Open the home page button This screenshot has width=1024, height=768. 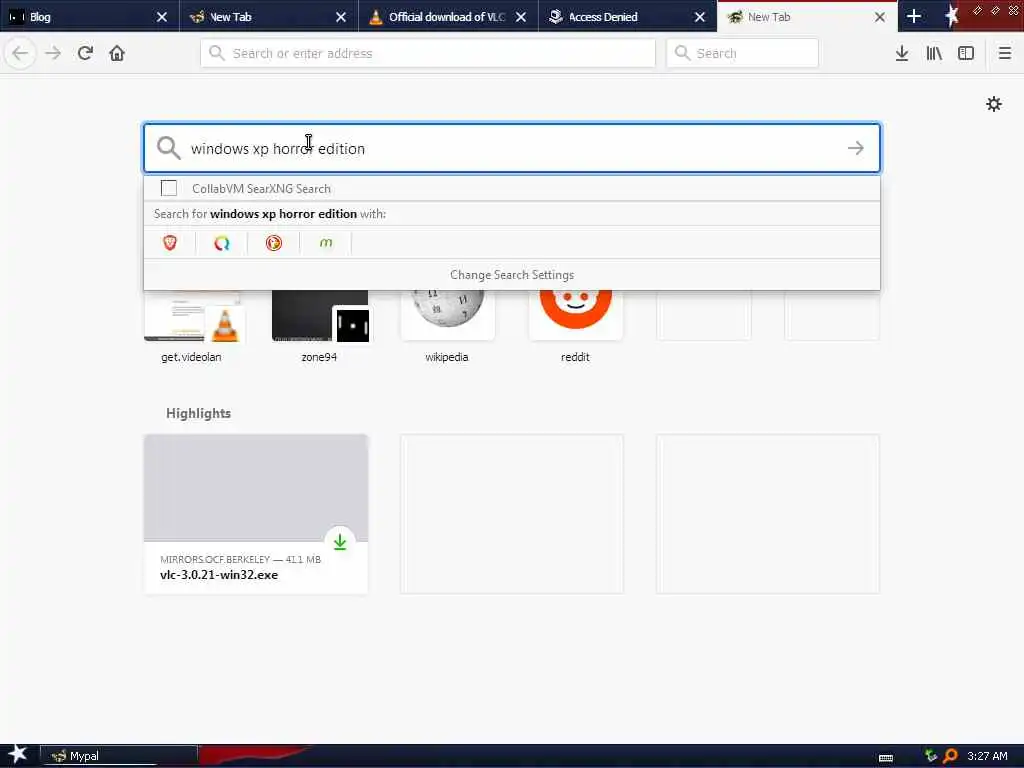(x=117, y=53)
